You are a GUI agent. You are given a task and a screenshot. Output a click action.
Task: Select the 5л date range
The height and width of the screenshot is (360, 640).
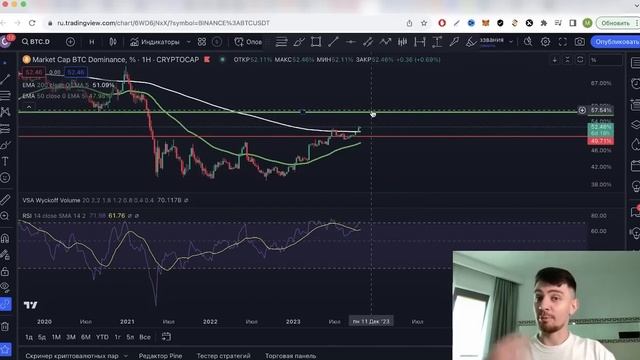[x=130, y=337]
